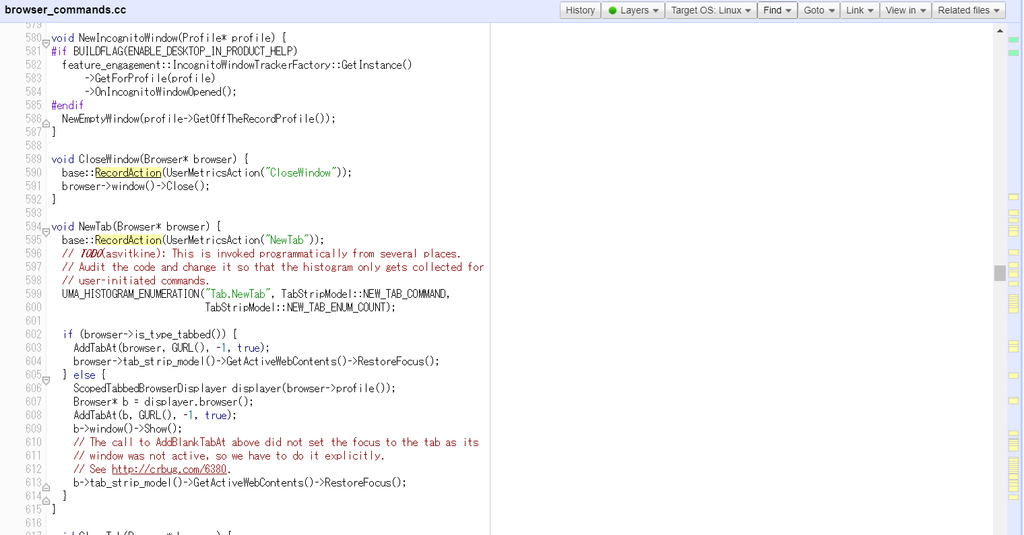The width and height of the screenshot is (1024, 535).
Task: Click OnIncognitoWindowOpened on line 584
Action: [158, 91]
